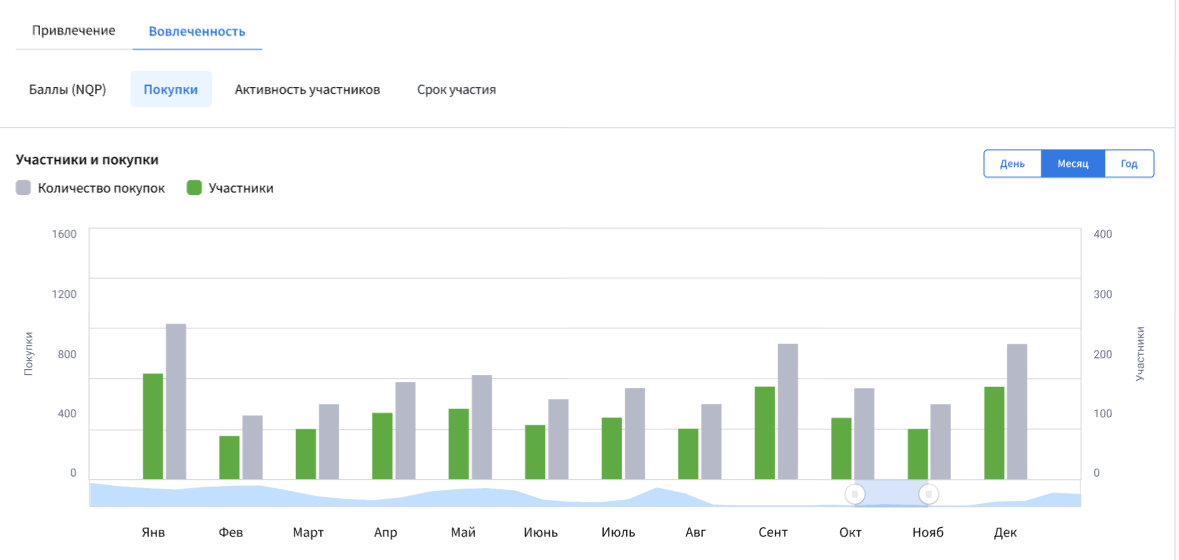Click the left range slider handle

pos(855,494)
